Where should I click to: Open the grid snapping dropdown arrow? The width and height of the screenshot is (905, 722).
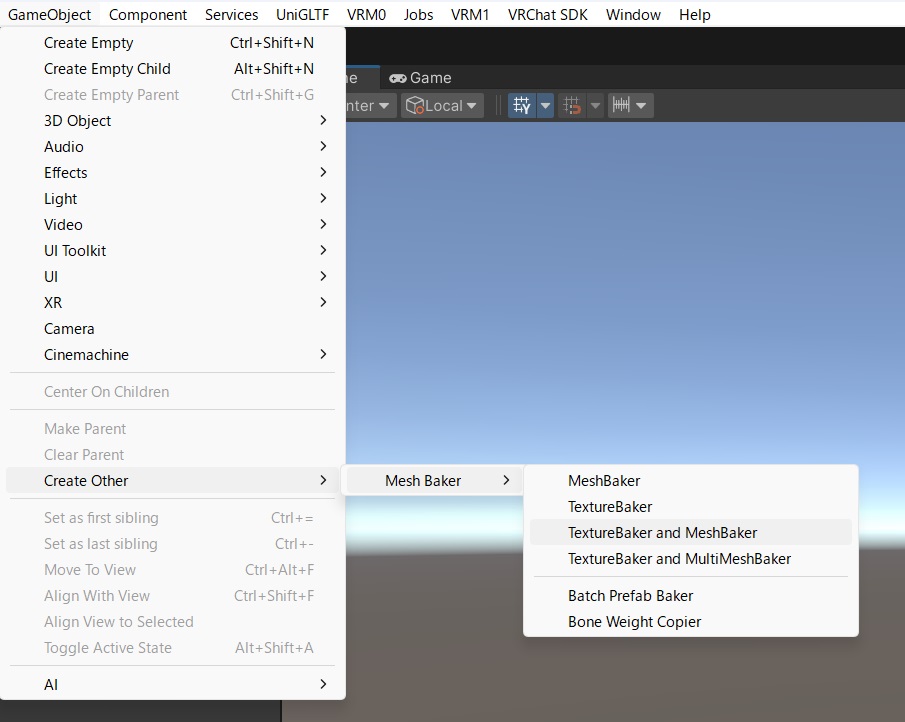595,105
